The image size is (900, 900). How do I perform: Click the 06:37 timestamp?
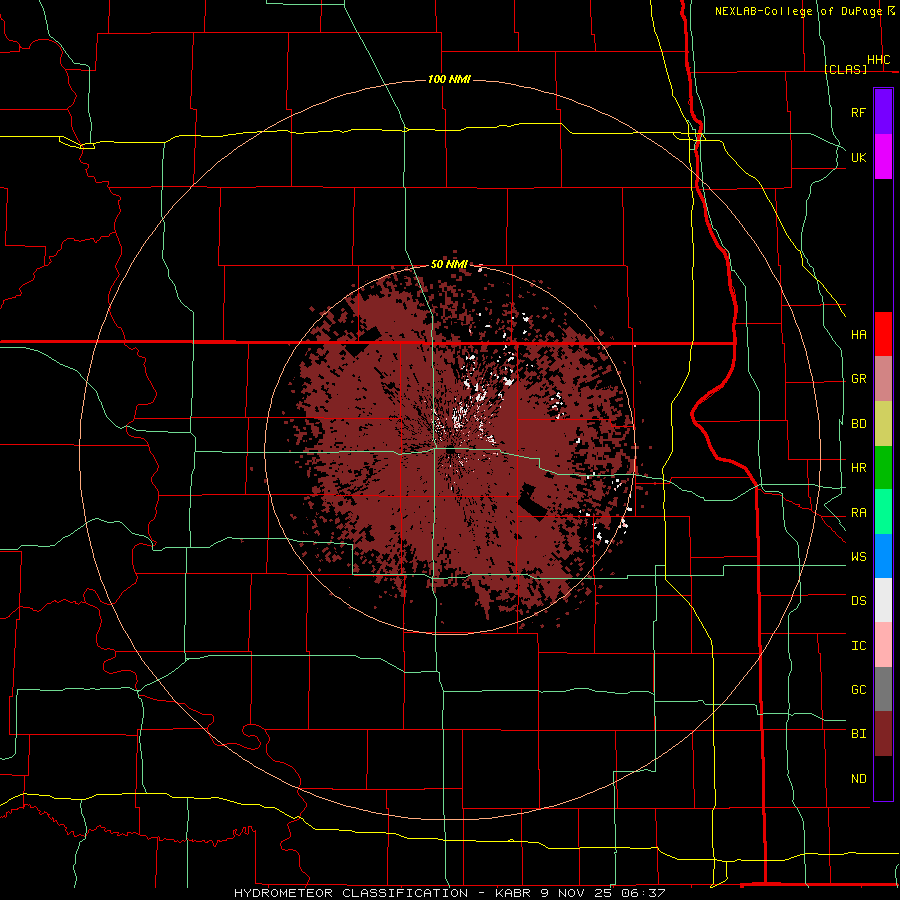(x=642, y=893)
